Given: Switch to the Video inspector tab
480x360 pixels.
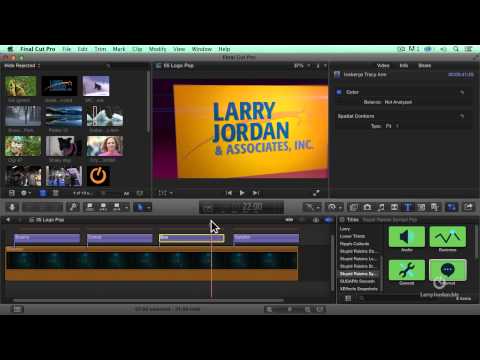Looking at the screenshot, I should click(383, 65).
